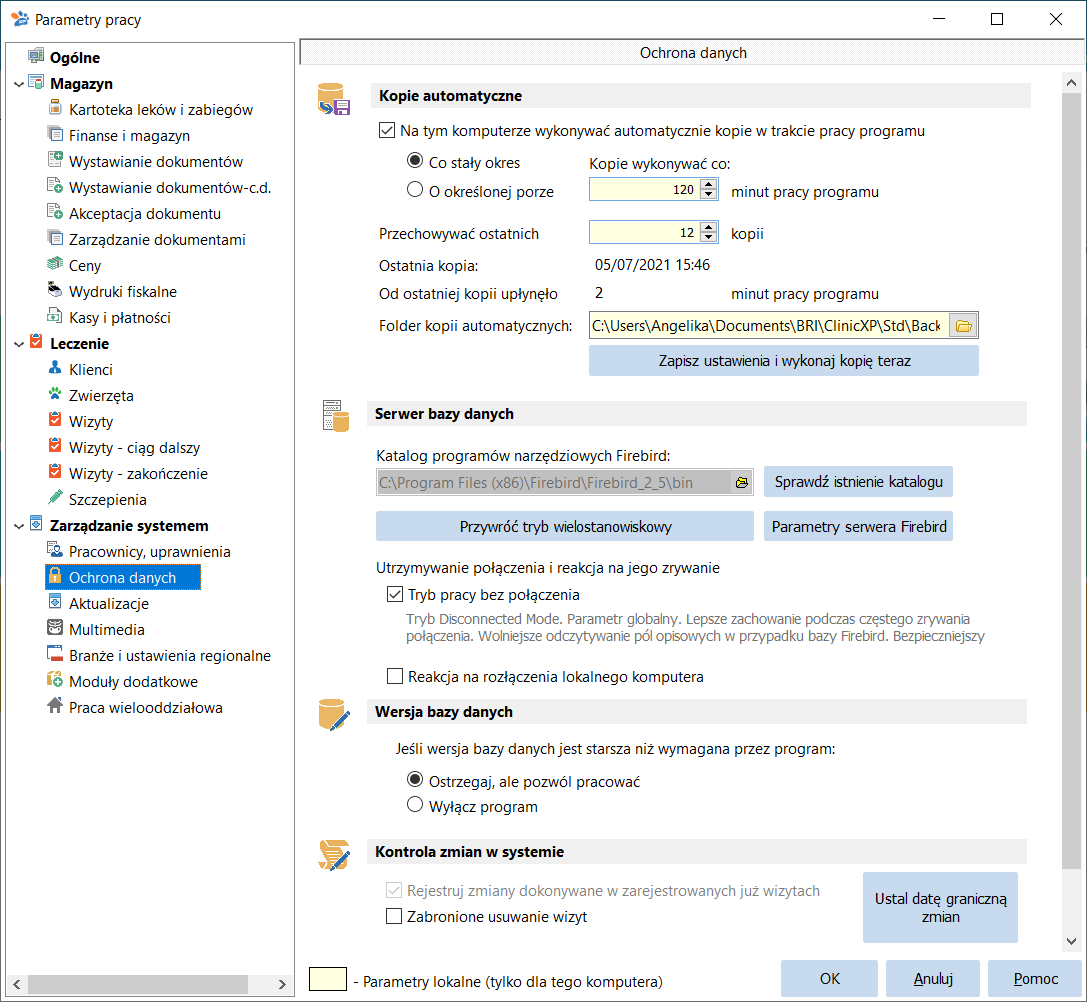Screen dimensions: 1087x1002
Task: Click the Magazyn section icon
Action: point(36,83)
